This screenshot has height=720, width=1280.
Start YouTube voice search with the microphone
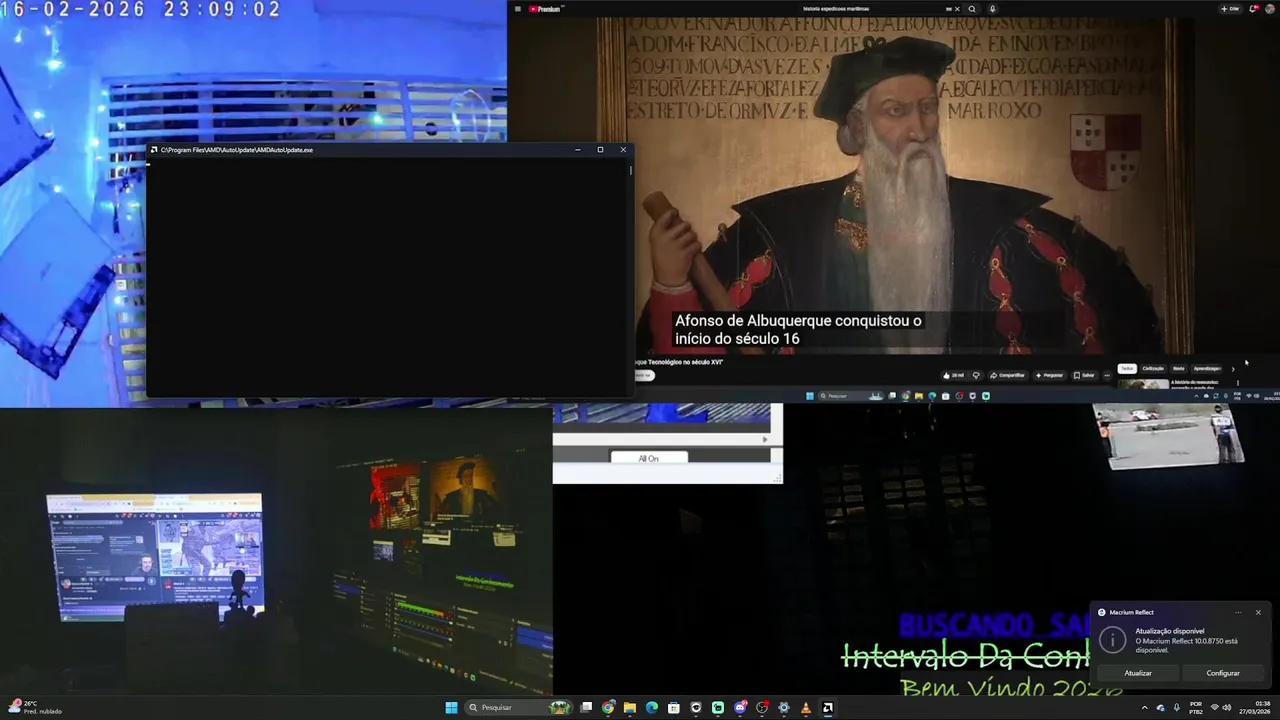coord(992,9)
